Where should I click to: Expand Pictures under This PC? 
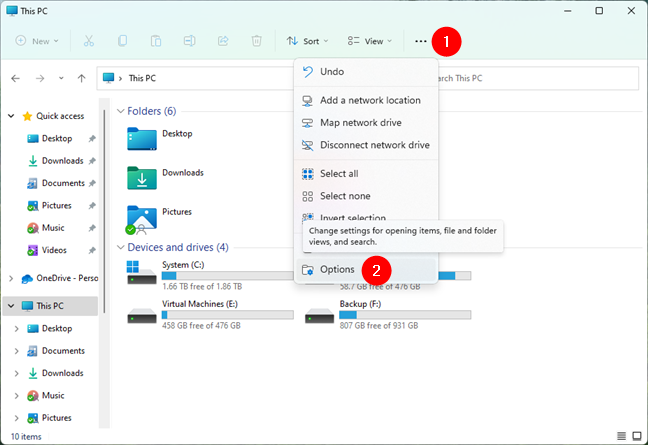point(17,418)
